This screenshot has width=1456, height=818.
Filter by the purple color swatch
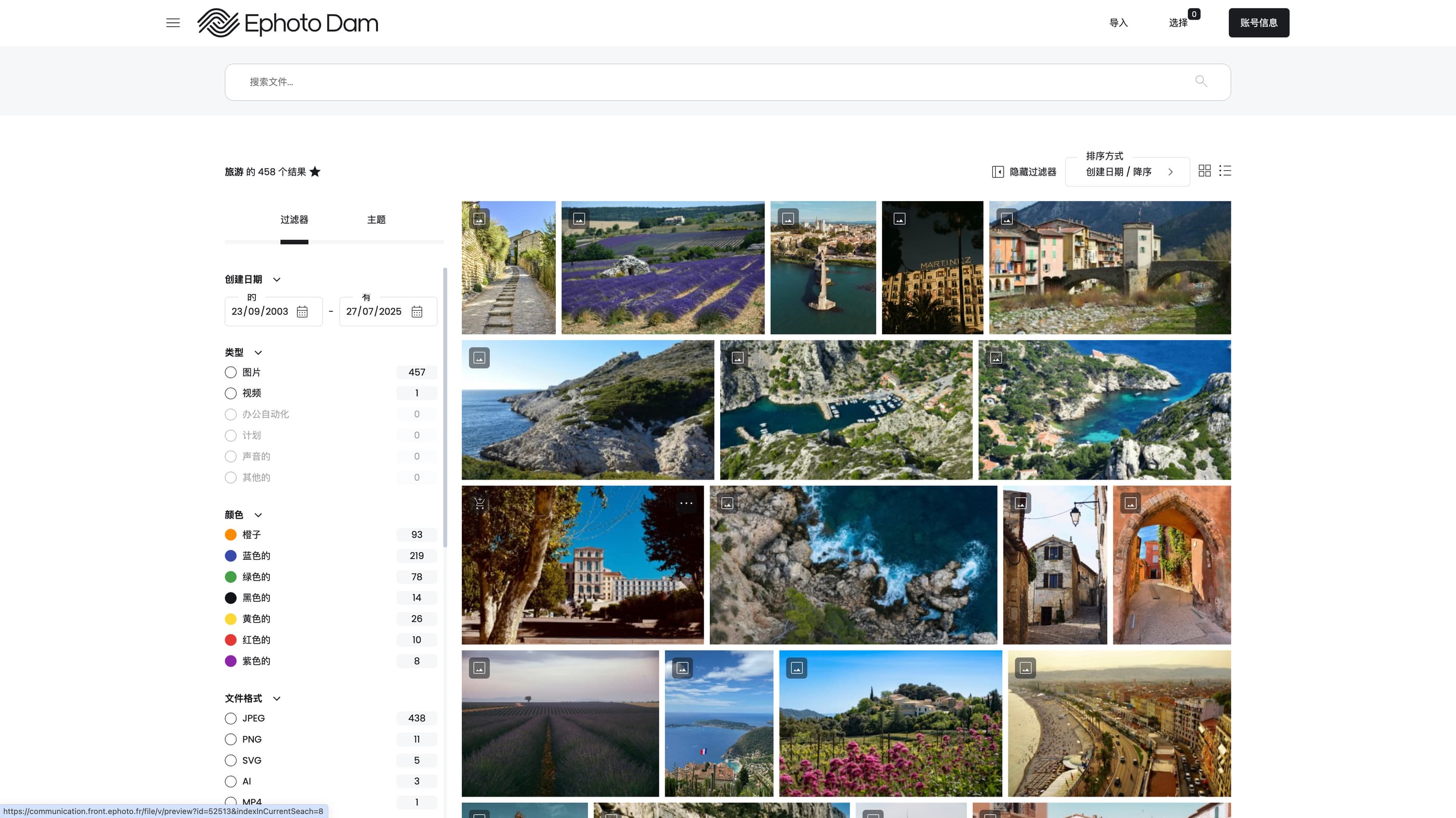(230, 661)
